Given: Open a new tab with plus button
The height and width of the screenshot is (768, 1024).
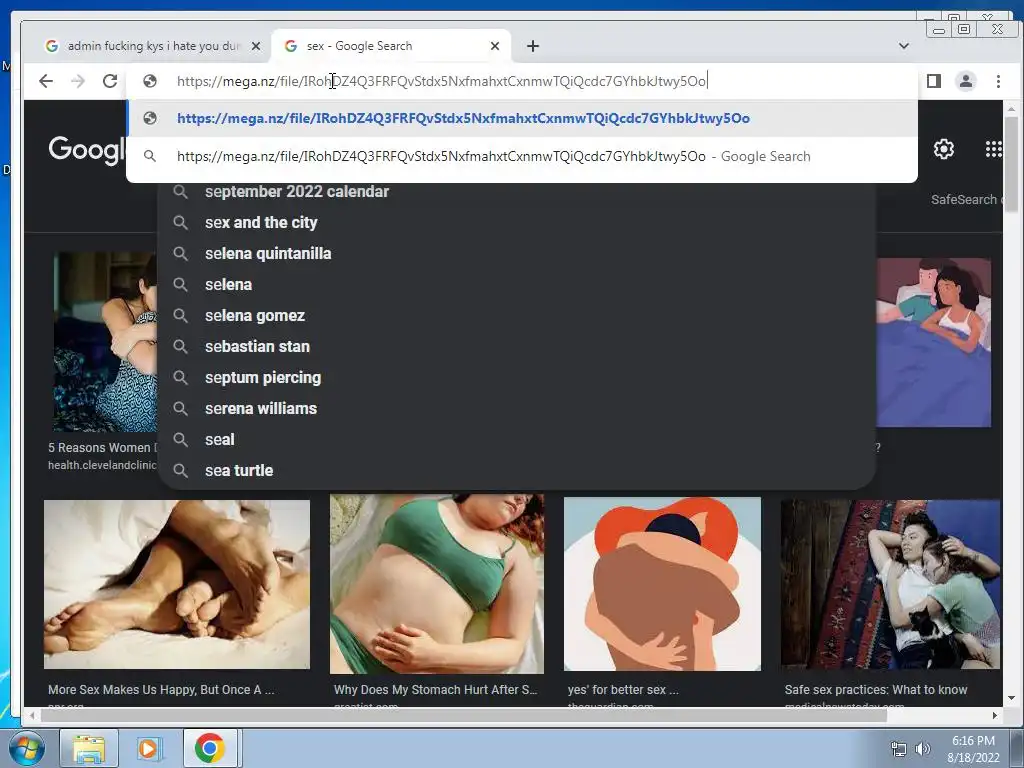Looking at the screenshot, I should click(x=533, y=46).
